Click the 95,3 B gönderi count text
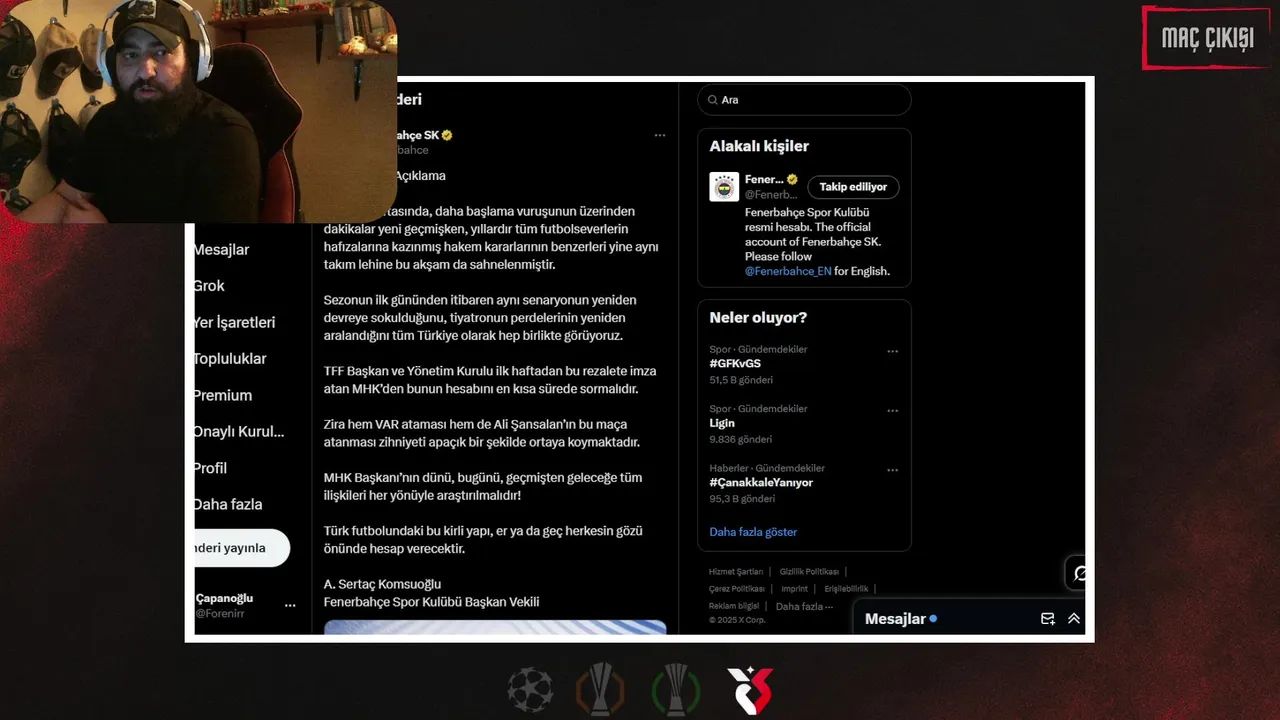The height and width of the screenshot is (720, 1280). pyautogui.click(x=742, y=498)
